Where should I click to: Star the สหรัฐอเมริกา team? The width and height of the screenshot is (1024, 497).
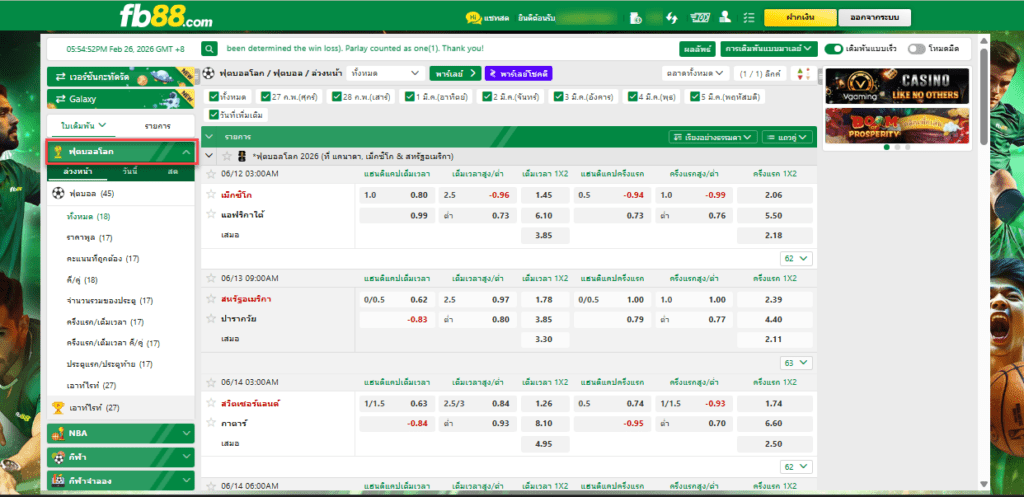211,299
